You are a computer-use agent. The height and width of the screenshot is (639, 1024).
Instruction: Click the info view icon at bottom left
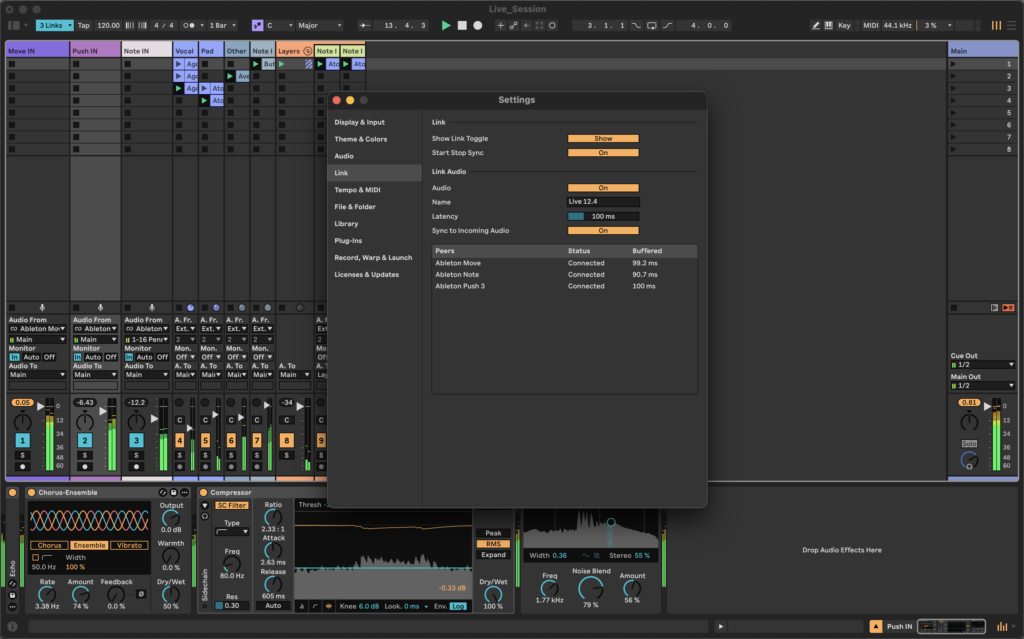[x=12, y=626]
